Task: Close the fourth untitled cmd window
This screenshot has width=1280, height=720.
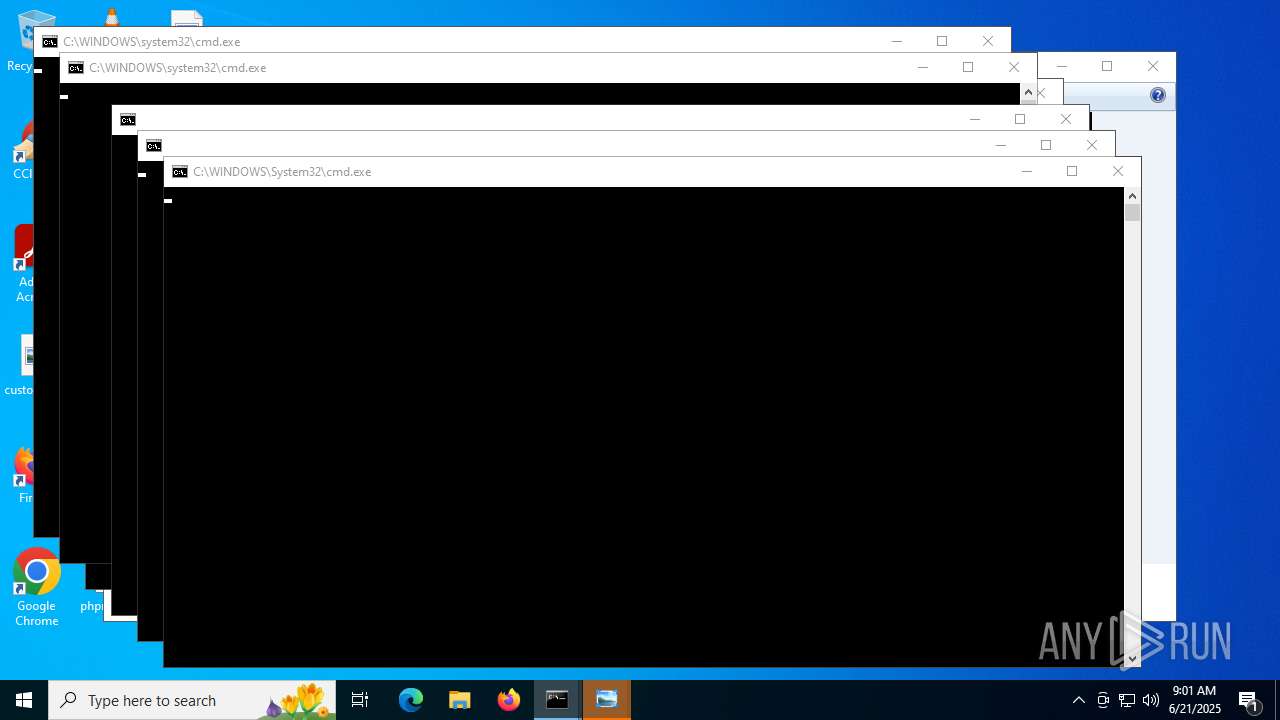Action: click(1092, 145)
